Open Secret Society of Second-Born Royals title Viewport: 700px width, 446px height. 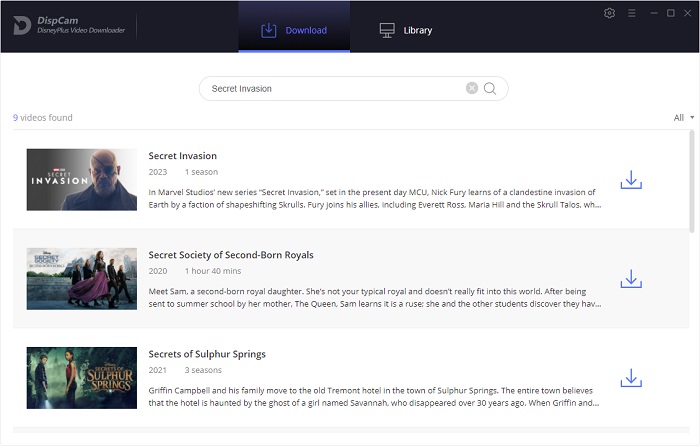pyautogui.click(x=230, y=255)
